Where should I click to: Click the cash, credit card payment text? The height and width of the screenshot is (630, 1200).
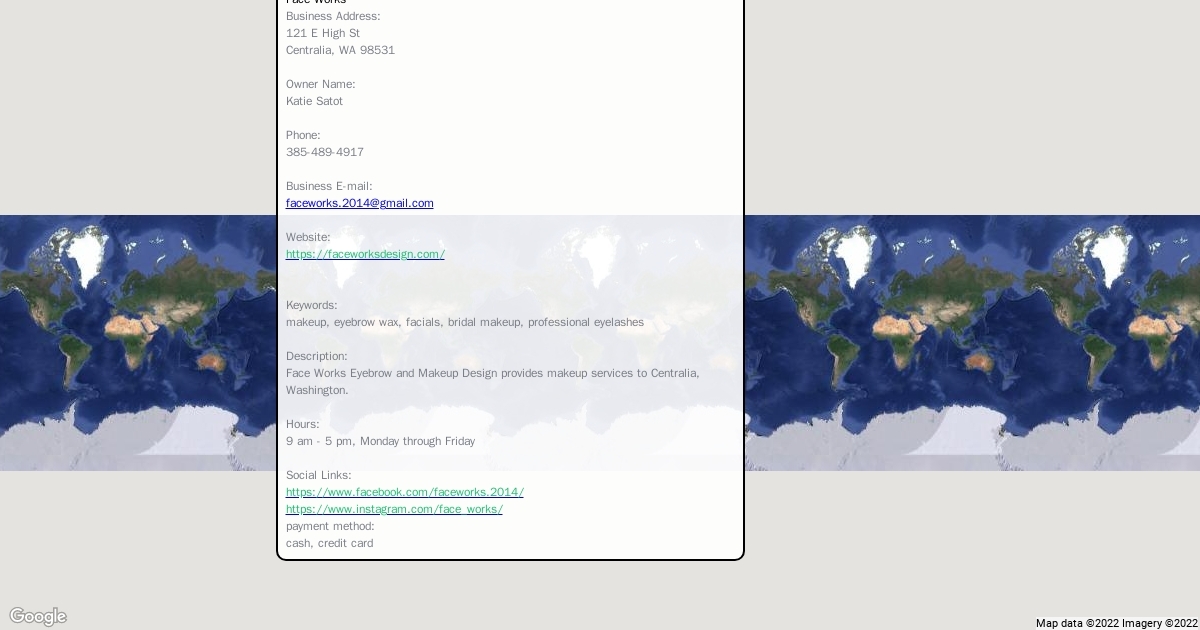[329, 543]
